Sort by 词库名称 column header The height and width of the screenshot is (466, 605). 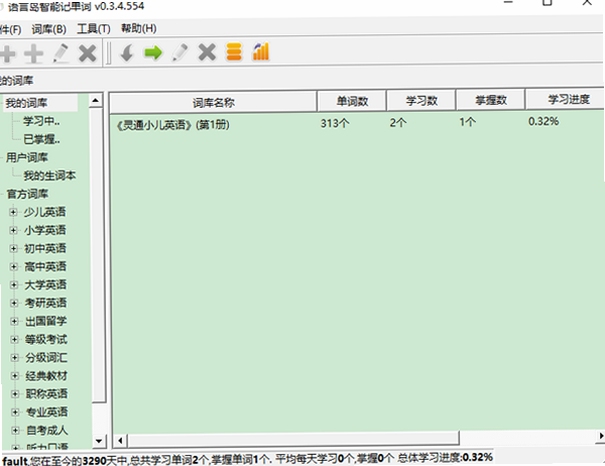(213, 103)
